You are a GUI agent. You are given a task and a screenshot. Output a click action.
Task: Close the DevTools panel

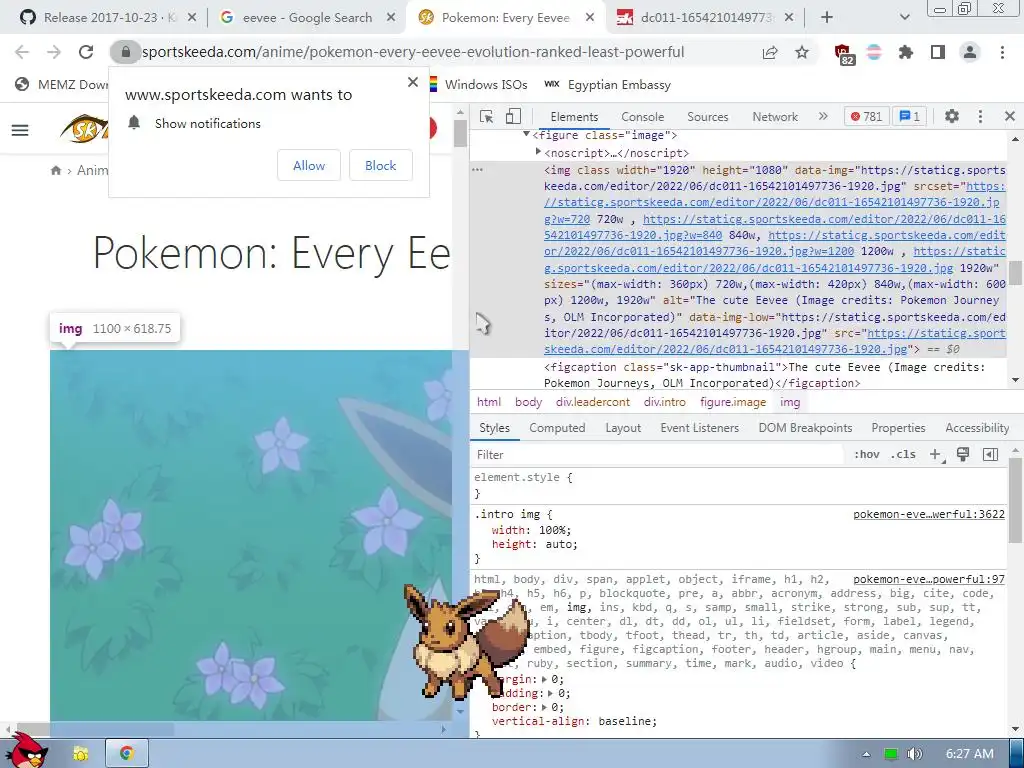tap(1010, 116)
